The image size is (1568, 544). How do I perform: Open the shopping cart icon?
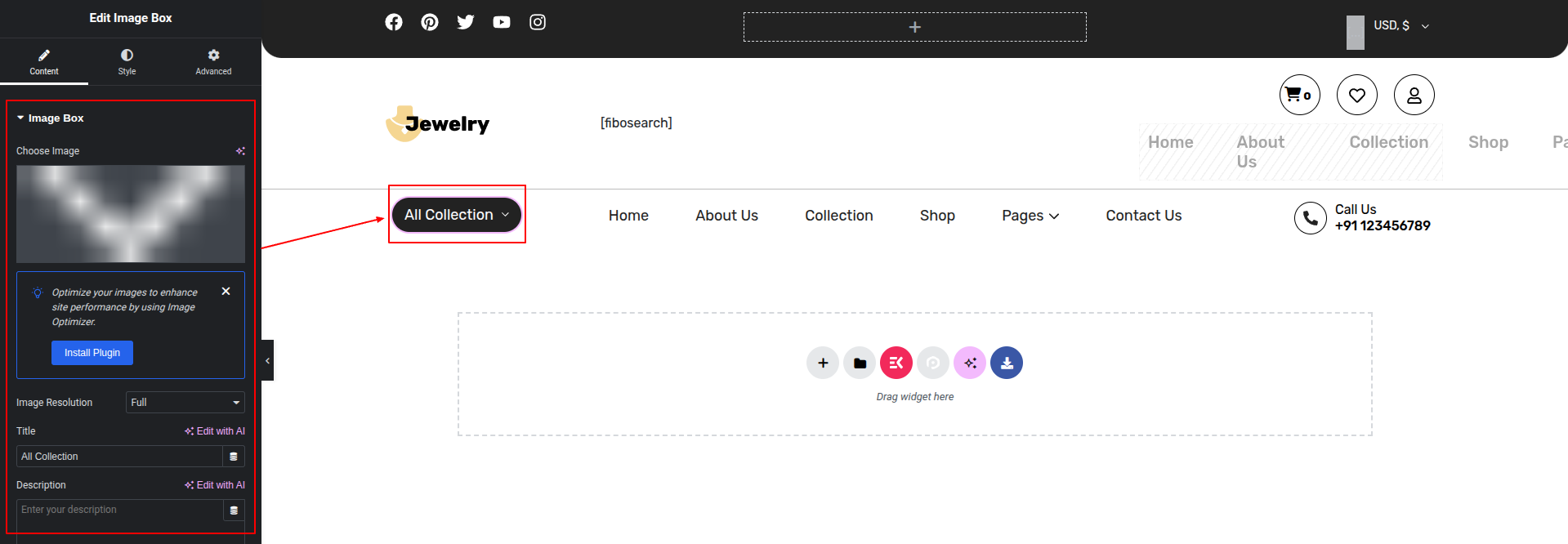1299,95
